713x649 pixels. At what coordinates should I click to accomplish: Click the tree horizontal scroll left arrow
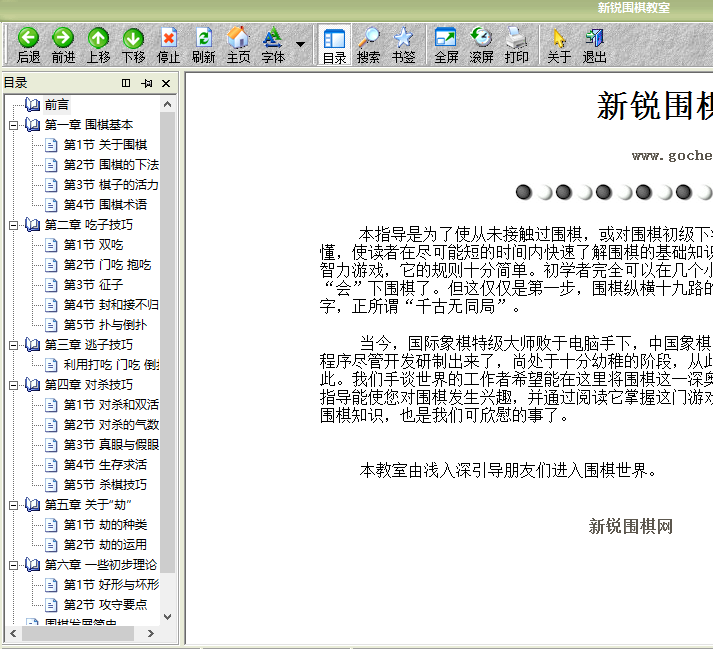point(13,633)
